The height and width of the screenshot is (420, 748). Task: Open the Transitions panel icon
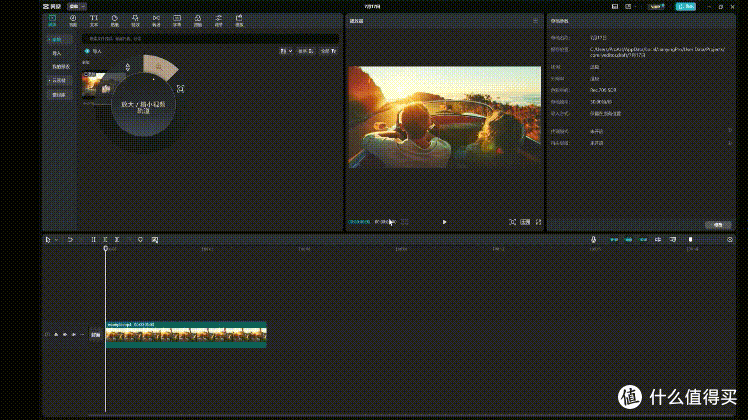click(156, 21)
